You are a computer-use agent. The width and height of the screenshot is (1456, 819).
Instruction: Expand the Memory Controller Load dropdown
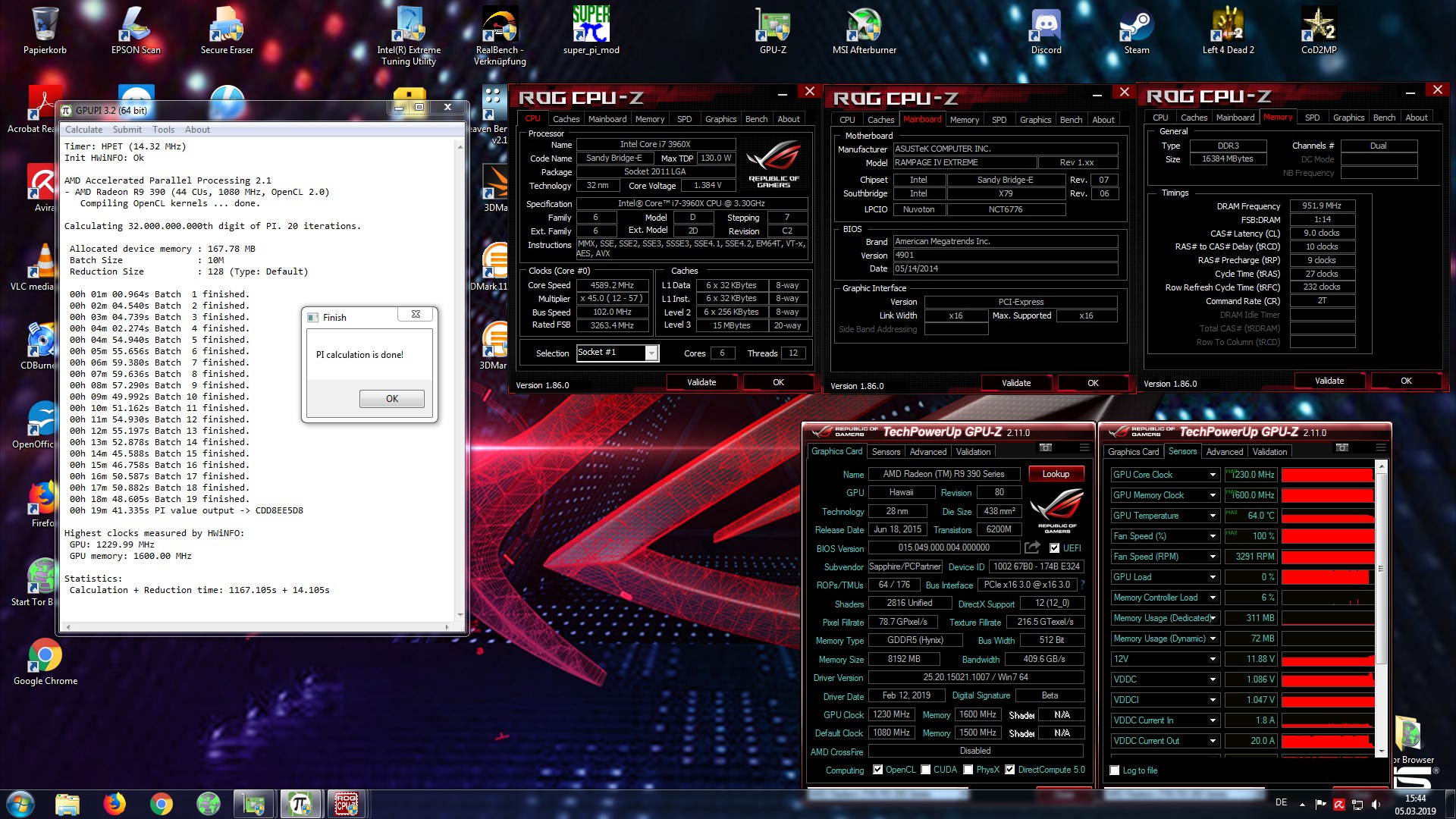(x=1213, y=598)
